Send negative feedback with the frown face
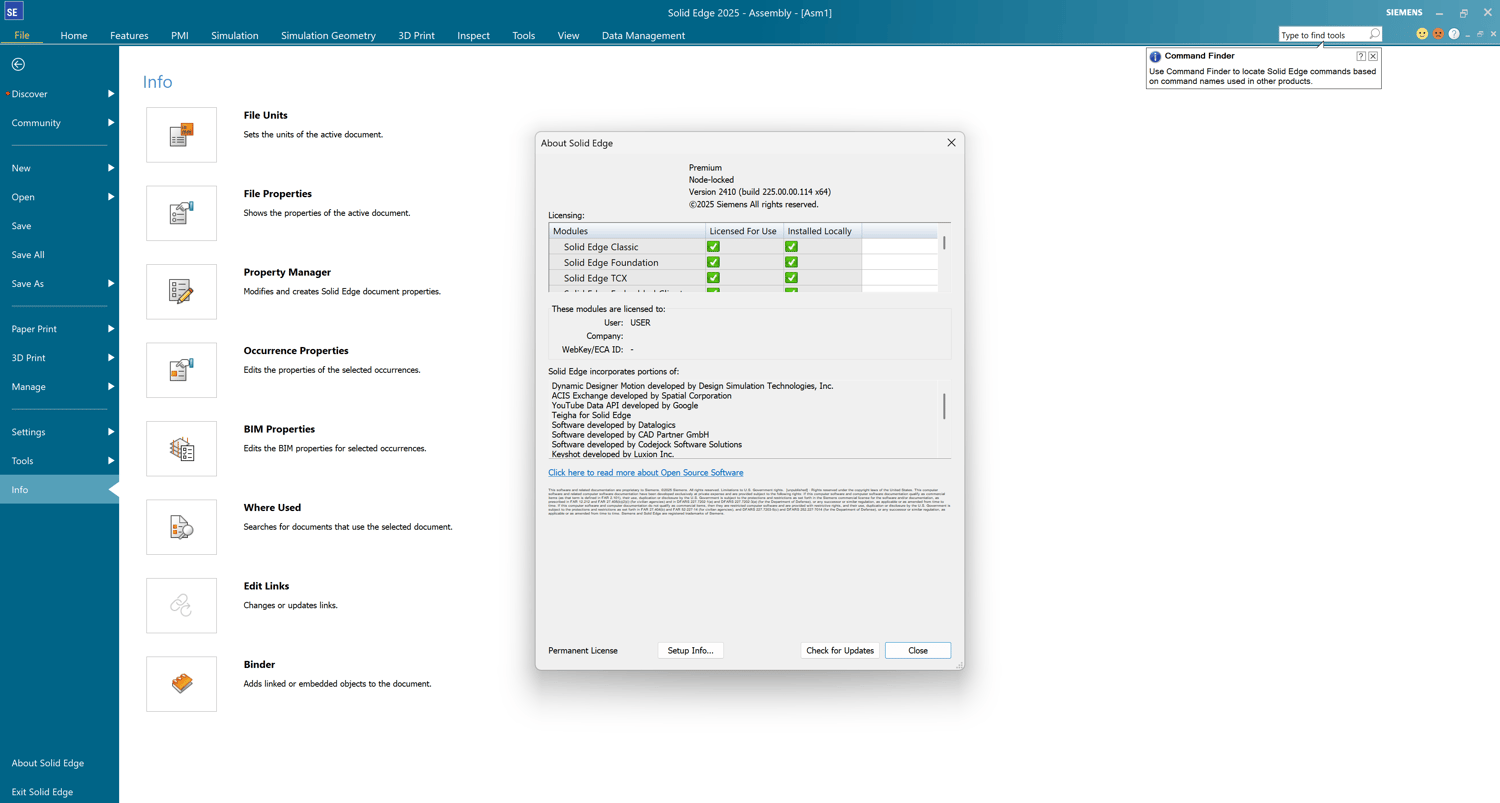Image resolution: width=1500 pixels, height=803 pixels. (x=1438, y=34)
